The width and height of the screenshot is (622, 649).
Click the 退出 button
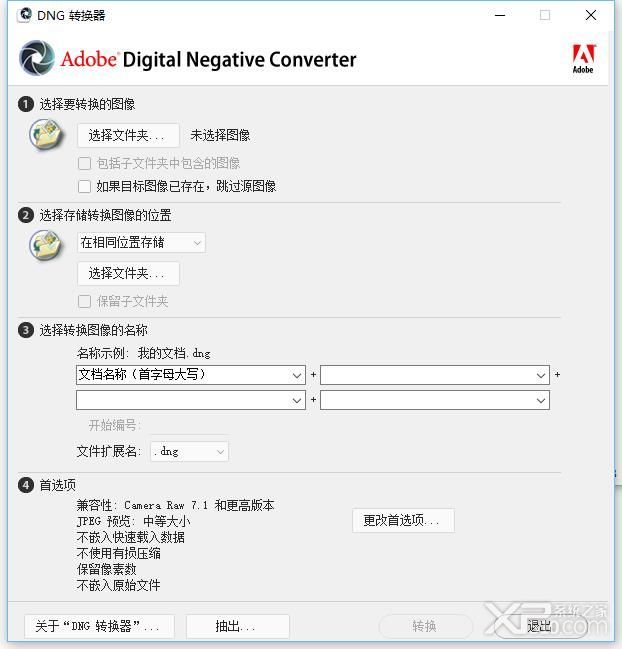(x=540, y=626)
